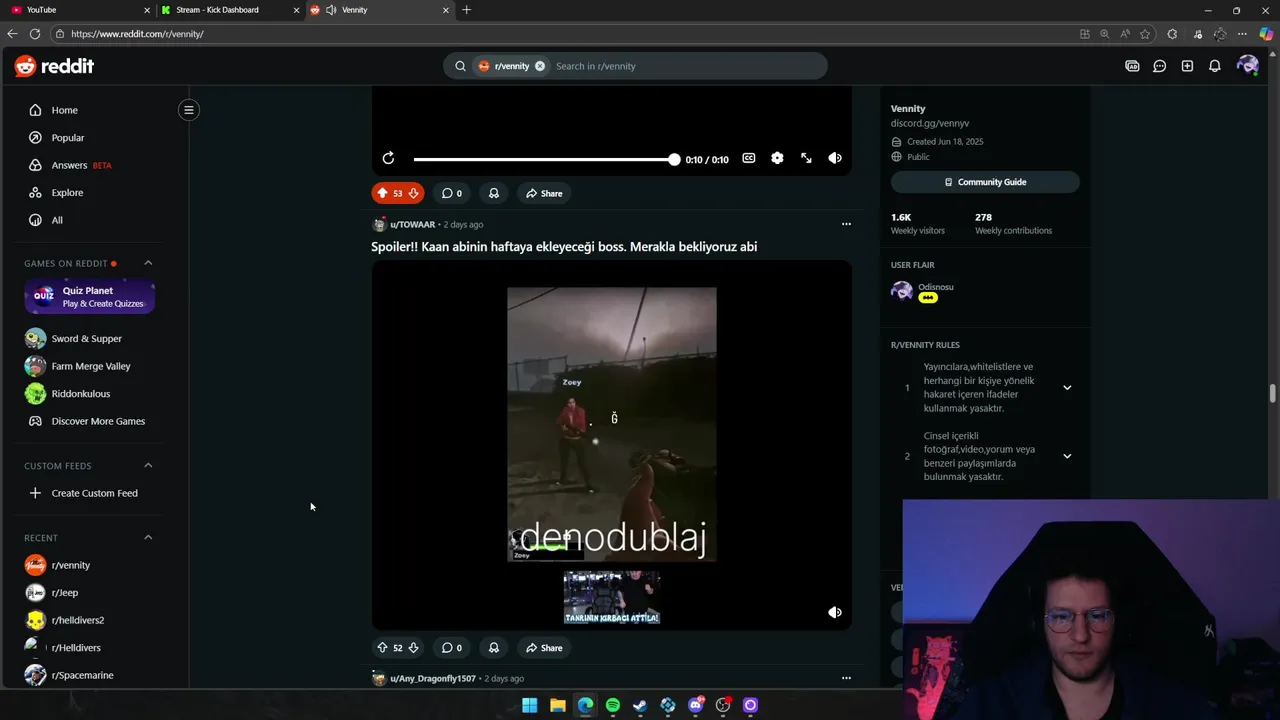Screen dimensions: 1280x720
Task: Open u/TOWAAR user profile
Action: pyautogui.click(x=412, y=224)
